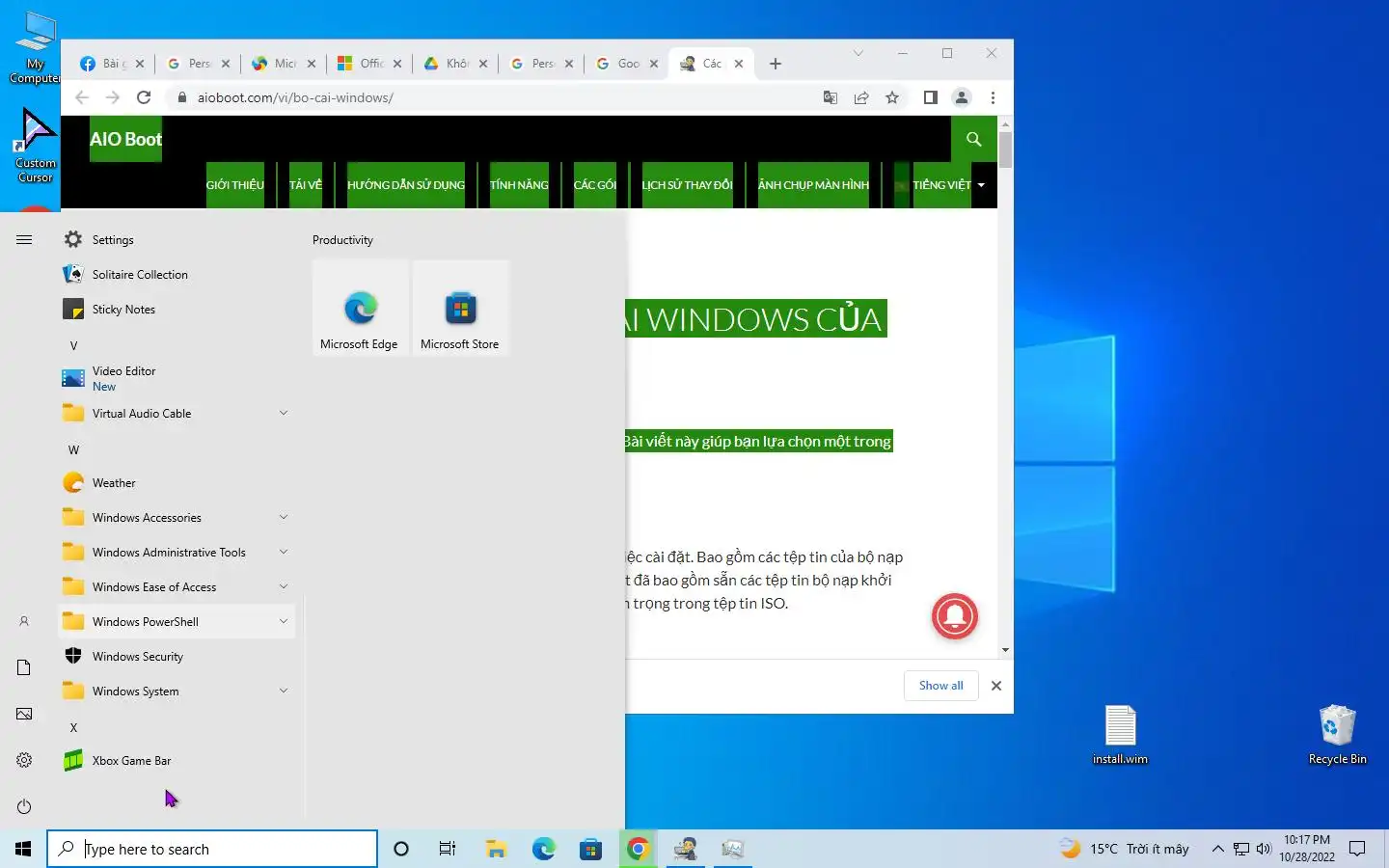This screenshot has width=1389, height=868.
Task: Launch Solitaire Collection from the app list
Action: [x=177, y=274]
